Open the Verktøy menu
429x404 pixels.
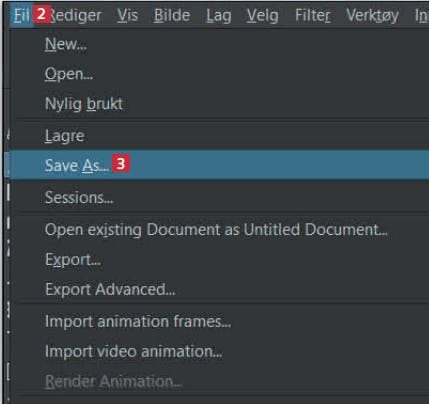pos(372,15)
